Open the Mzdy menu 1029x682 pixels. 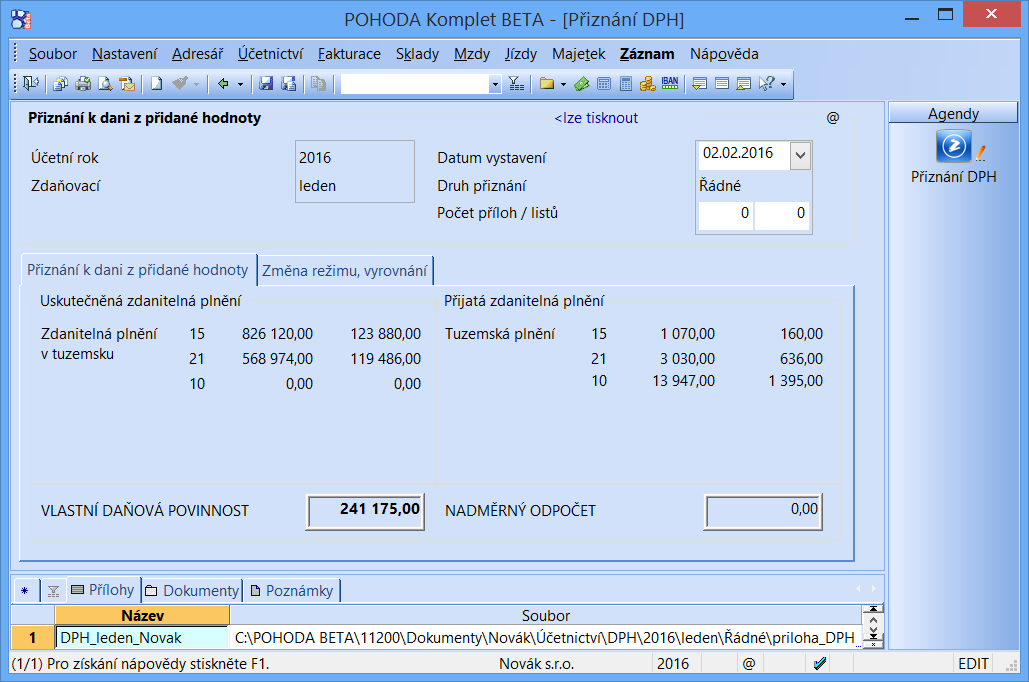click(472, 54)
